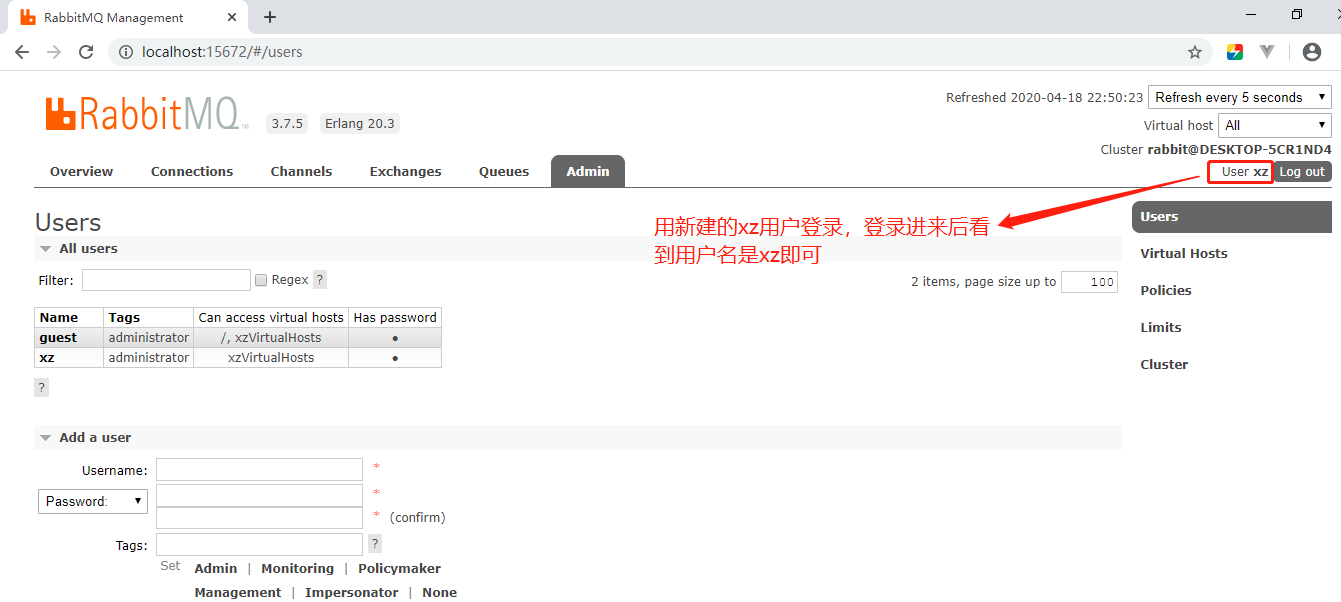Switch to the Queues tab
Screen dimensions: 1341x602
504,171
